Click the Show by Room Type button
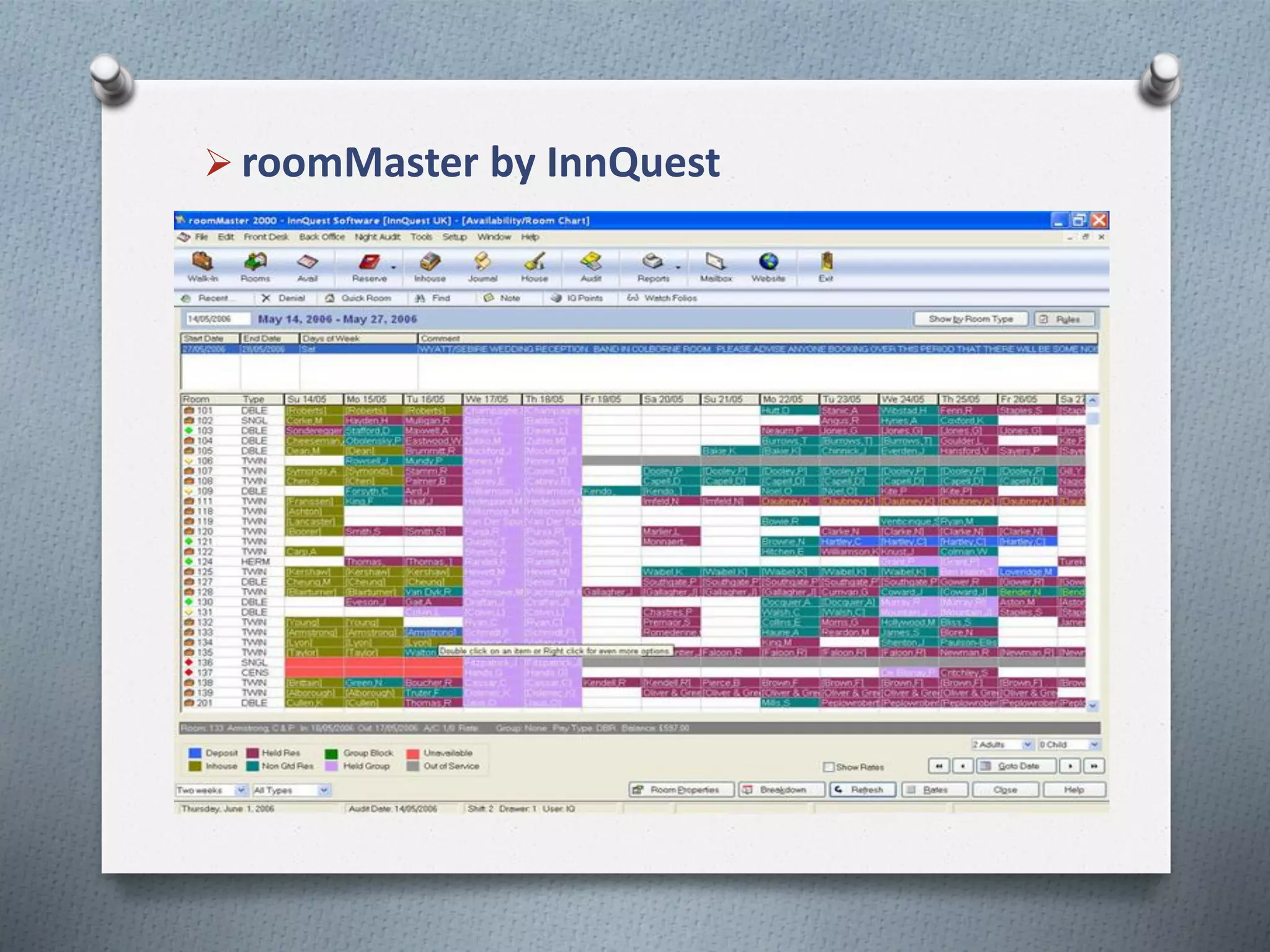 coord(970,319)
